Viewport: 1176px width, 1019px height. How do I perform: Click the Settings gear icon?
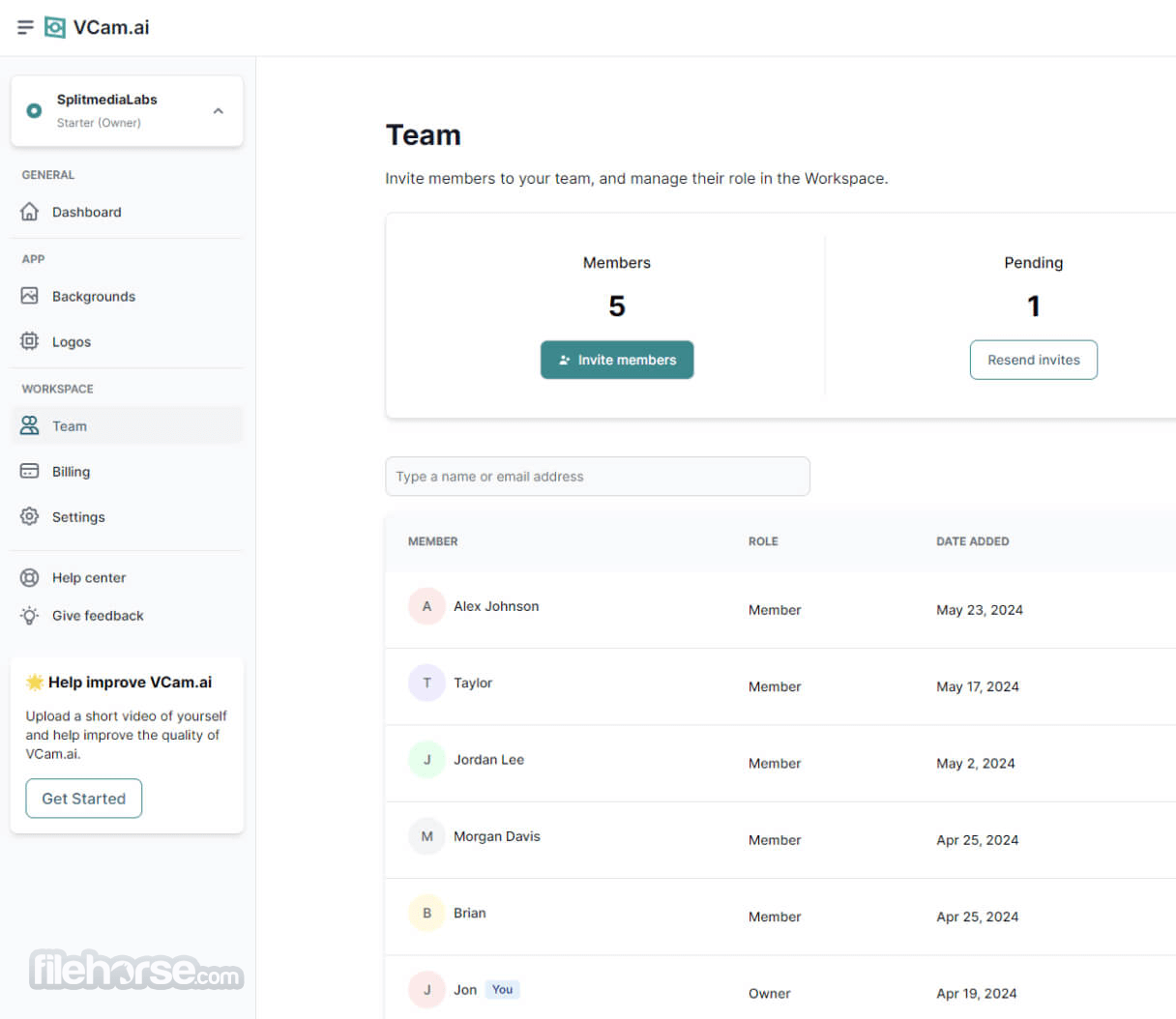click(x=30, y=516)
